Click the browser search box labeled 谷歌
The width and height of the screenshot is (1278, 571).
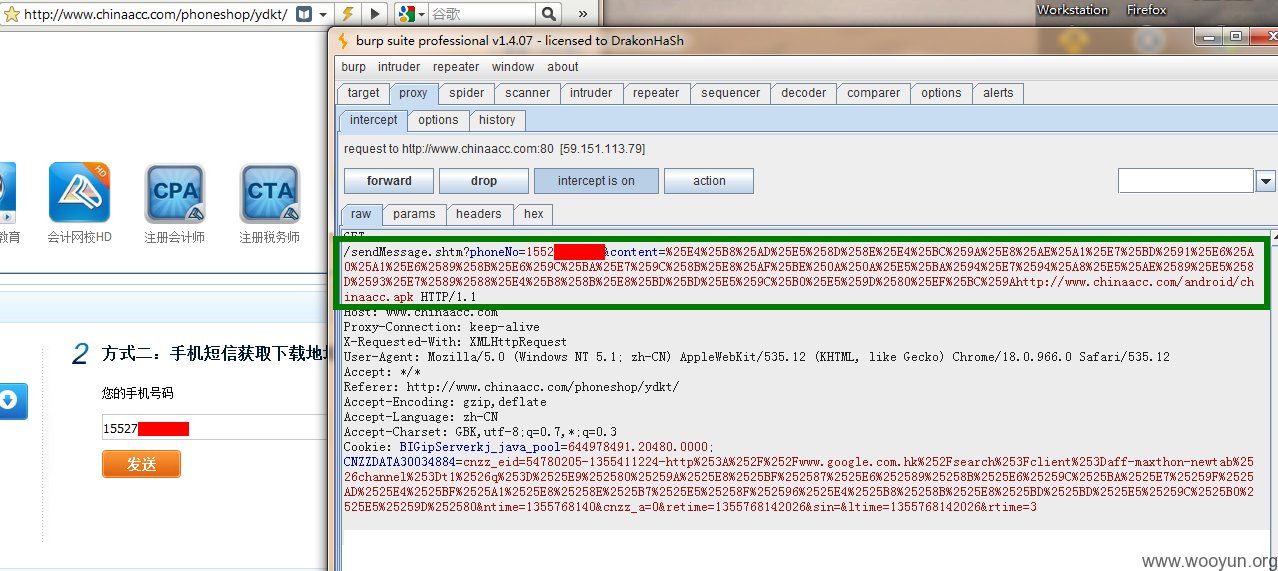(483, 14)
